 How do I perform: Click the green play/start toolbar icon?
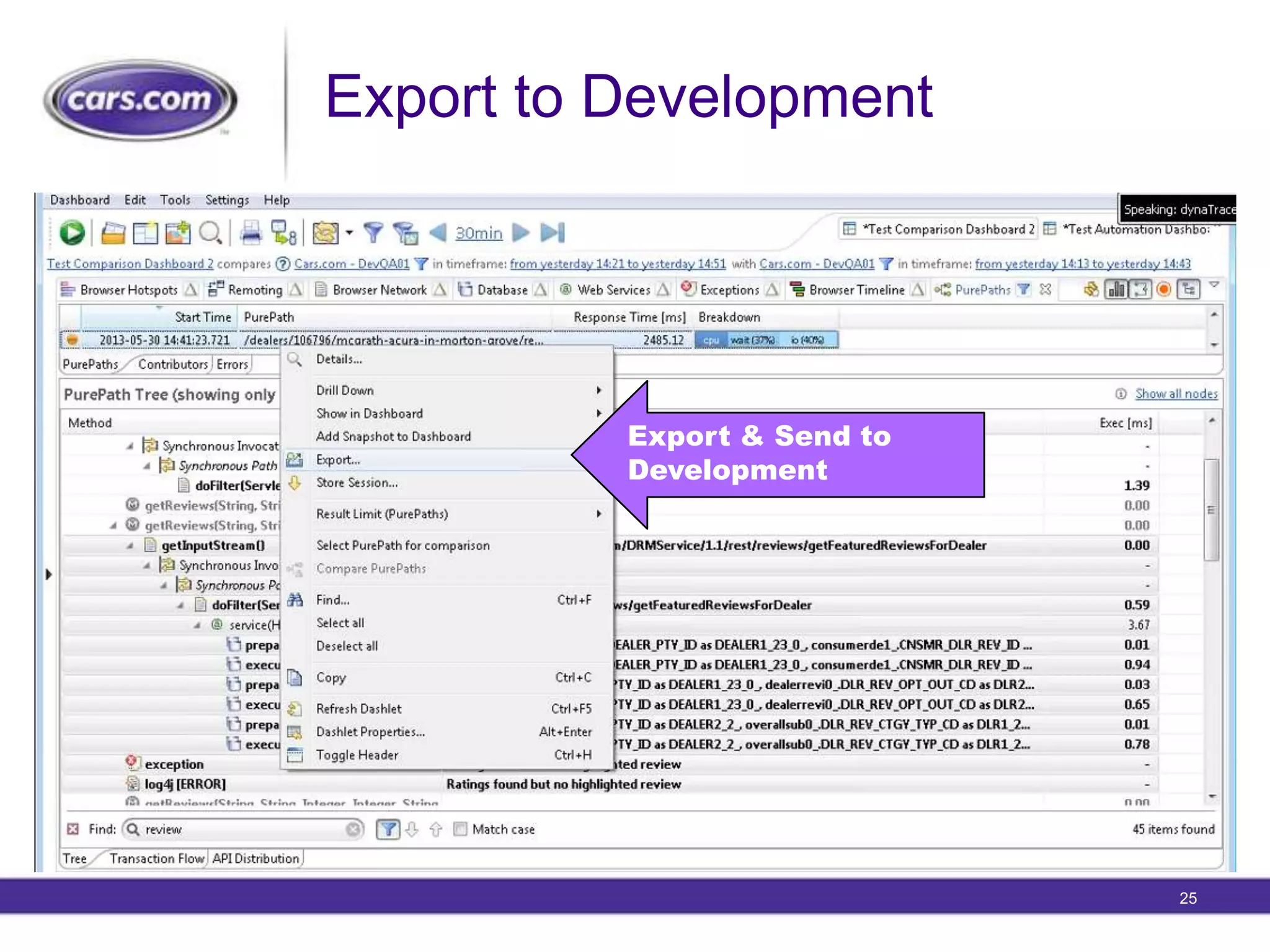pos(72,233)
